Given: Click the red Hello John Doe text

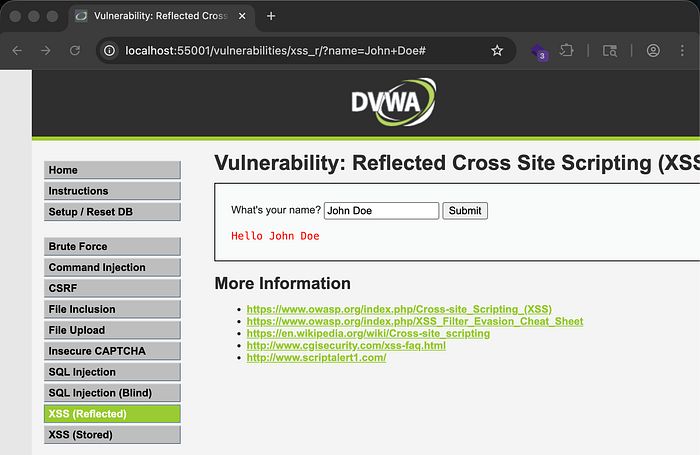Looking at the screenshot, I should click(x=275, y=236).
